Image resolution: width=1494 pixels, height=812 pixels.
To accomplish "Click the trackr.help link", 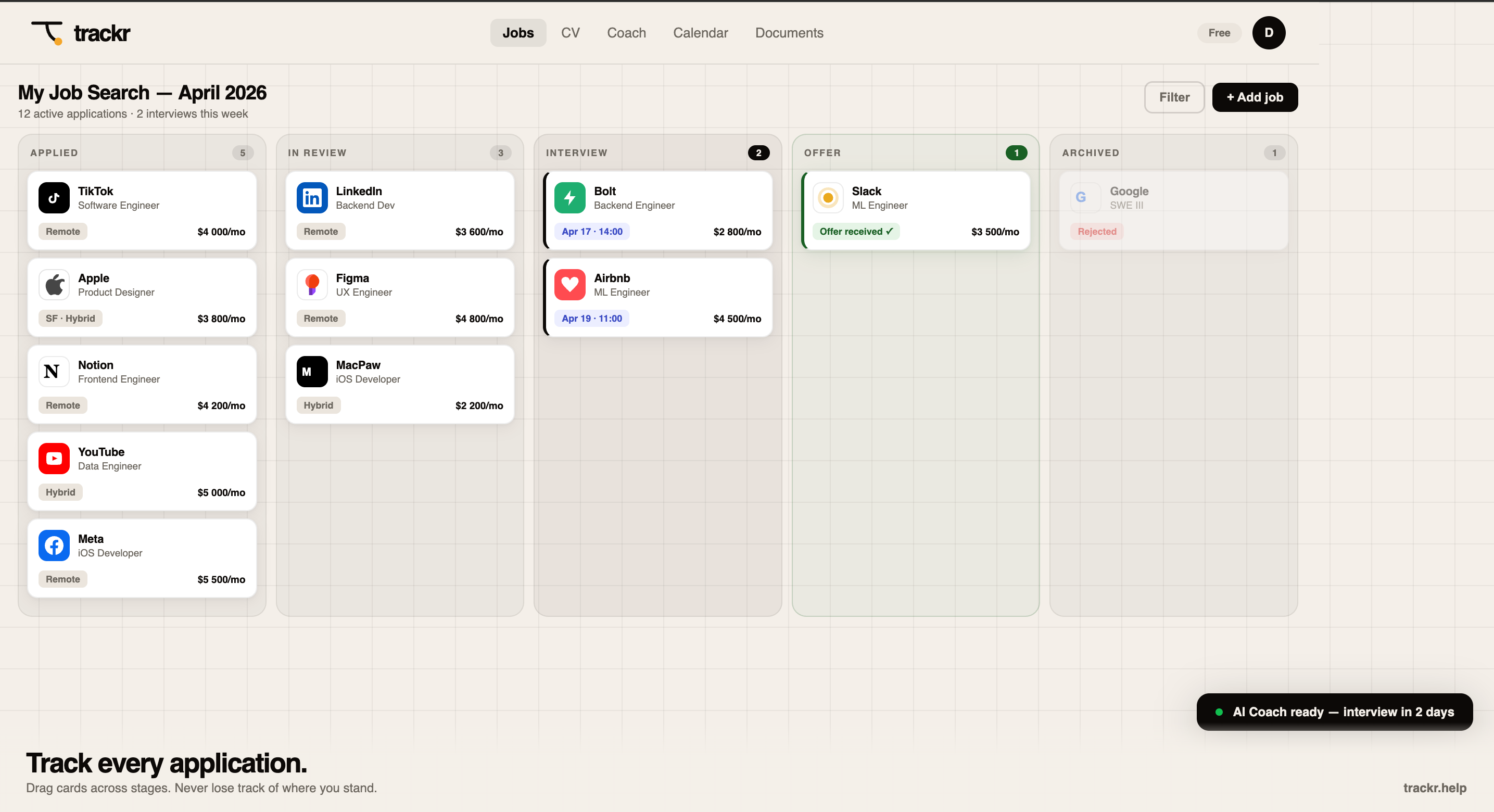I will pyautogui.click(x=1434, y=788).
